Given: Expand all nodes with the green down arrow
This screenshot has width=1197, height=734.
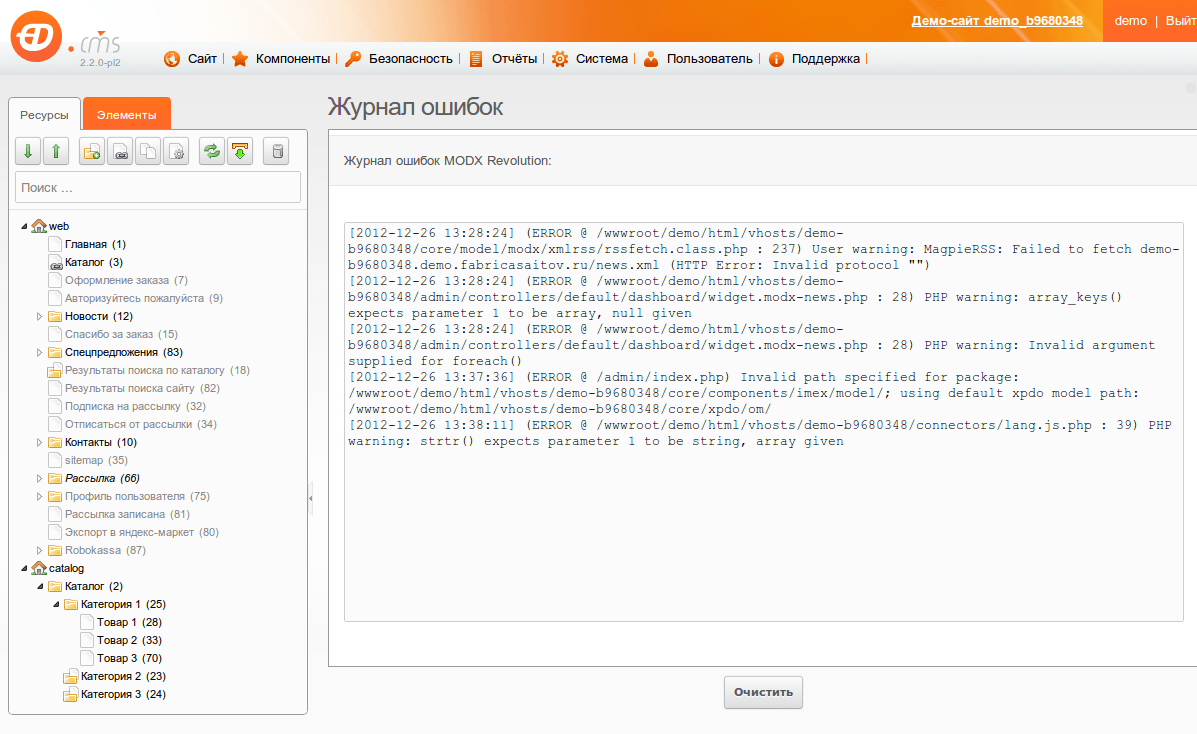Looking at the screenshot, I should point(28,151).
